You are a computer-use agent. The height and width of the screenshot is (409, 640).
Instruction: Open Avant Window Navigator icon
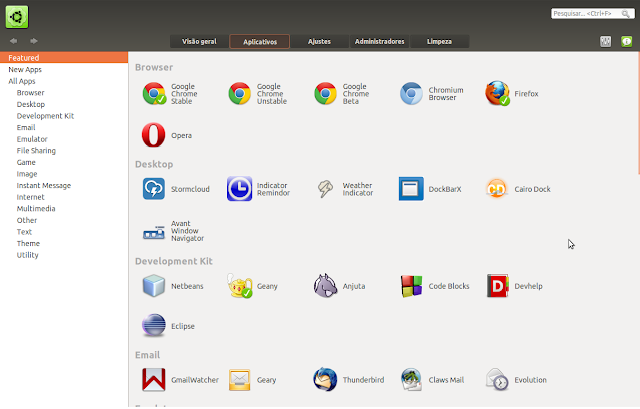click(x=154, y=233)
